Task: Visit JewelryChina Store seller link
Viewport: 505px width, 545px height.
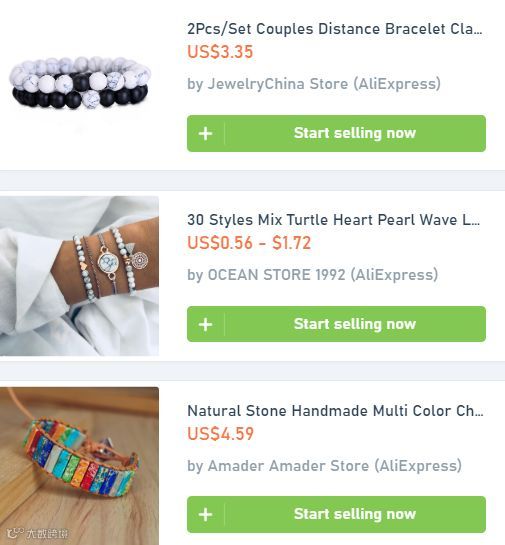Action: click(x=314, y=84)
